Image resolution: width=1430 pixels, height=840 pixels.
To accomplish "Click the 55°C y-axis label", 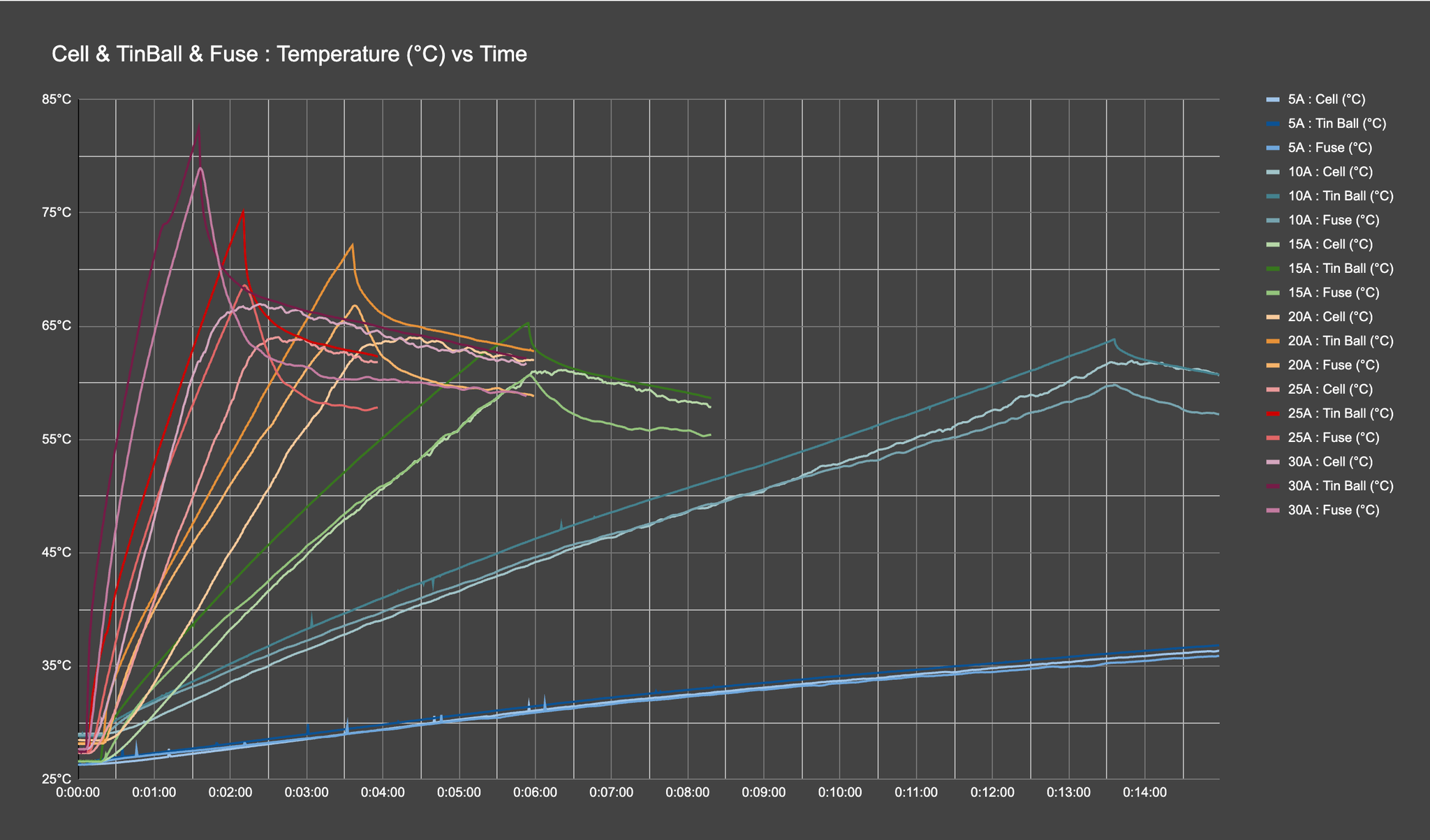I will [57, 439].
